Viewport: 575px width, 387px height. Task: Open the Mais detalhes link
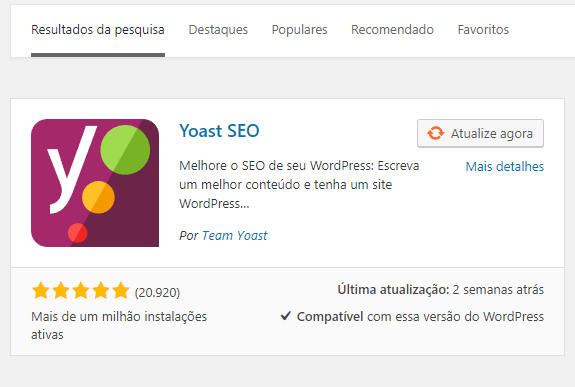(x=505, y=167)
